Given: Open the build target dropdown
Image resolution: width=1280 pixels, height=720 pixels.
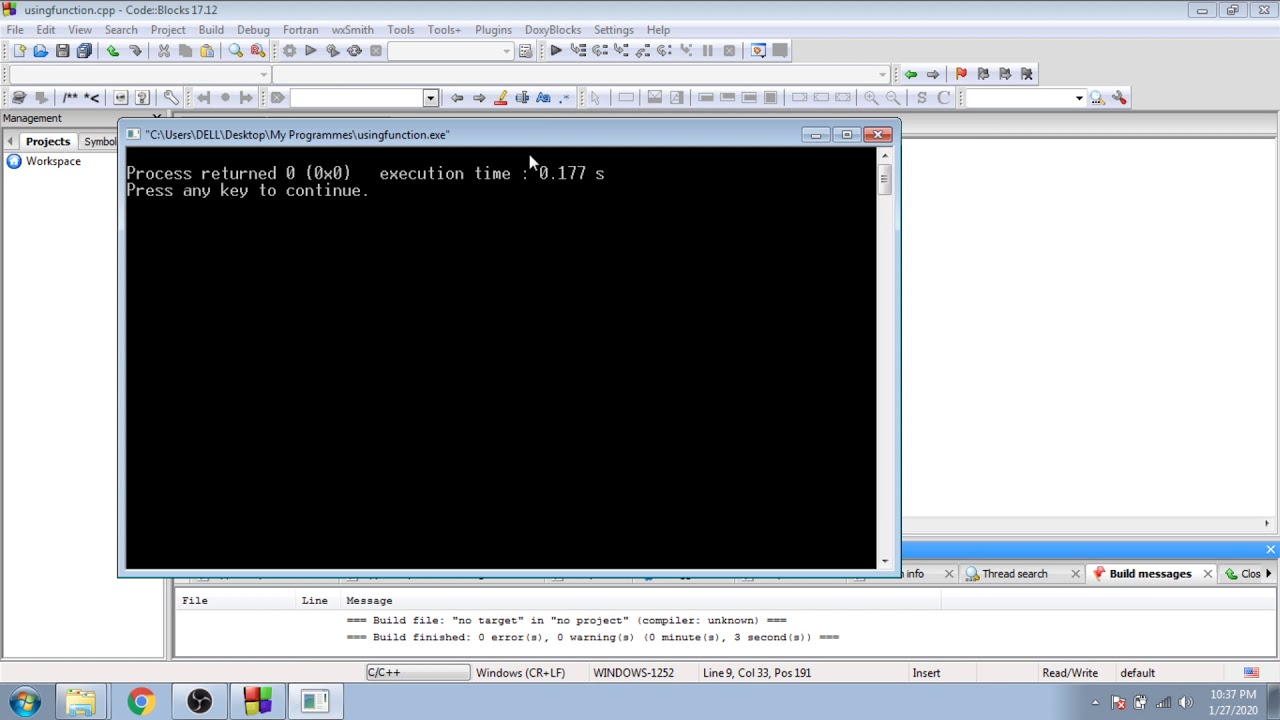Looking at the screenshot, I should [x=507, y=51].
